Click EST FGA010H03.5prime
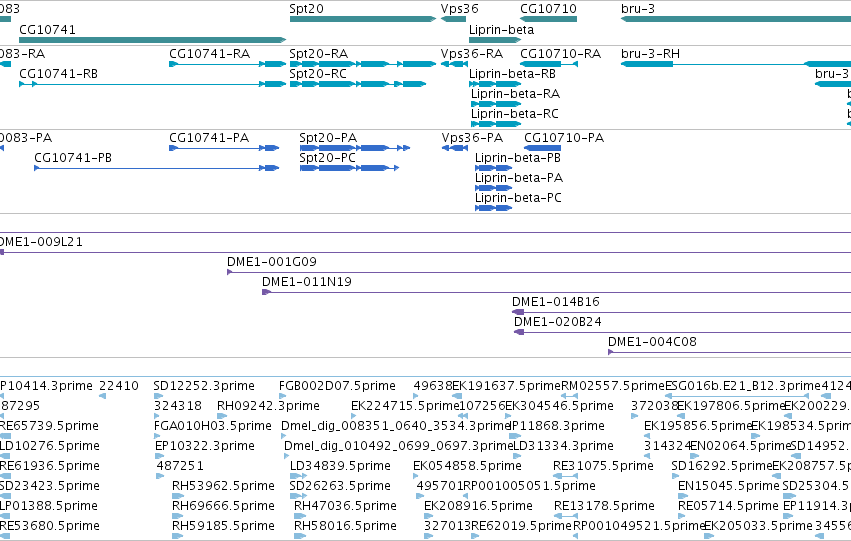The image size is (851, 541). click(x=159, y=436)
